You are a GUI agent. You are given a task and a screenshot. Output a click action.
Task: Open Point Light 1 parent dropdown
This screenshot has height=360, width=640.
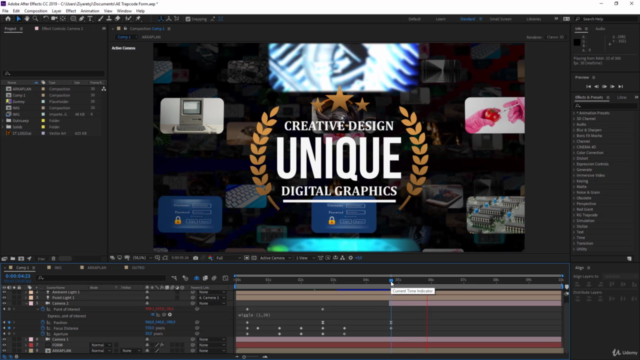pyautogui.click(x=212, y=298)
